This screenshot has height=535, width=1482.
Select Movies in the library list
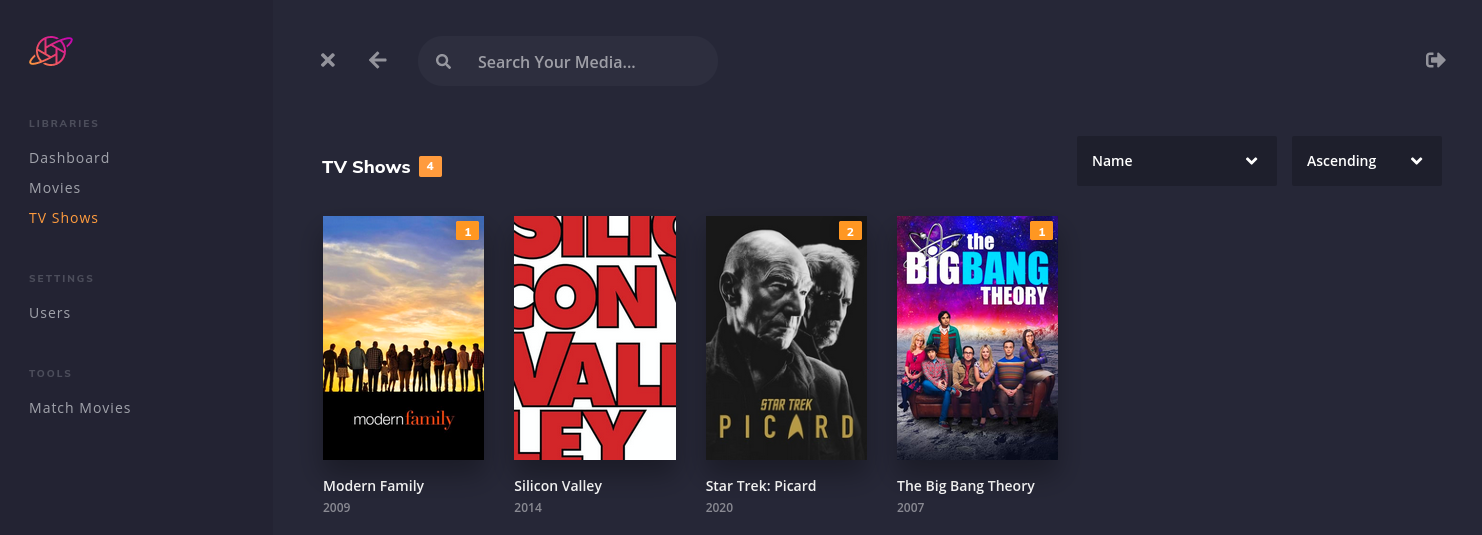point(55,188)
